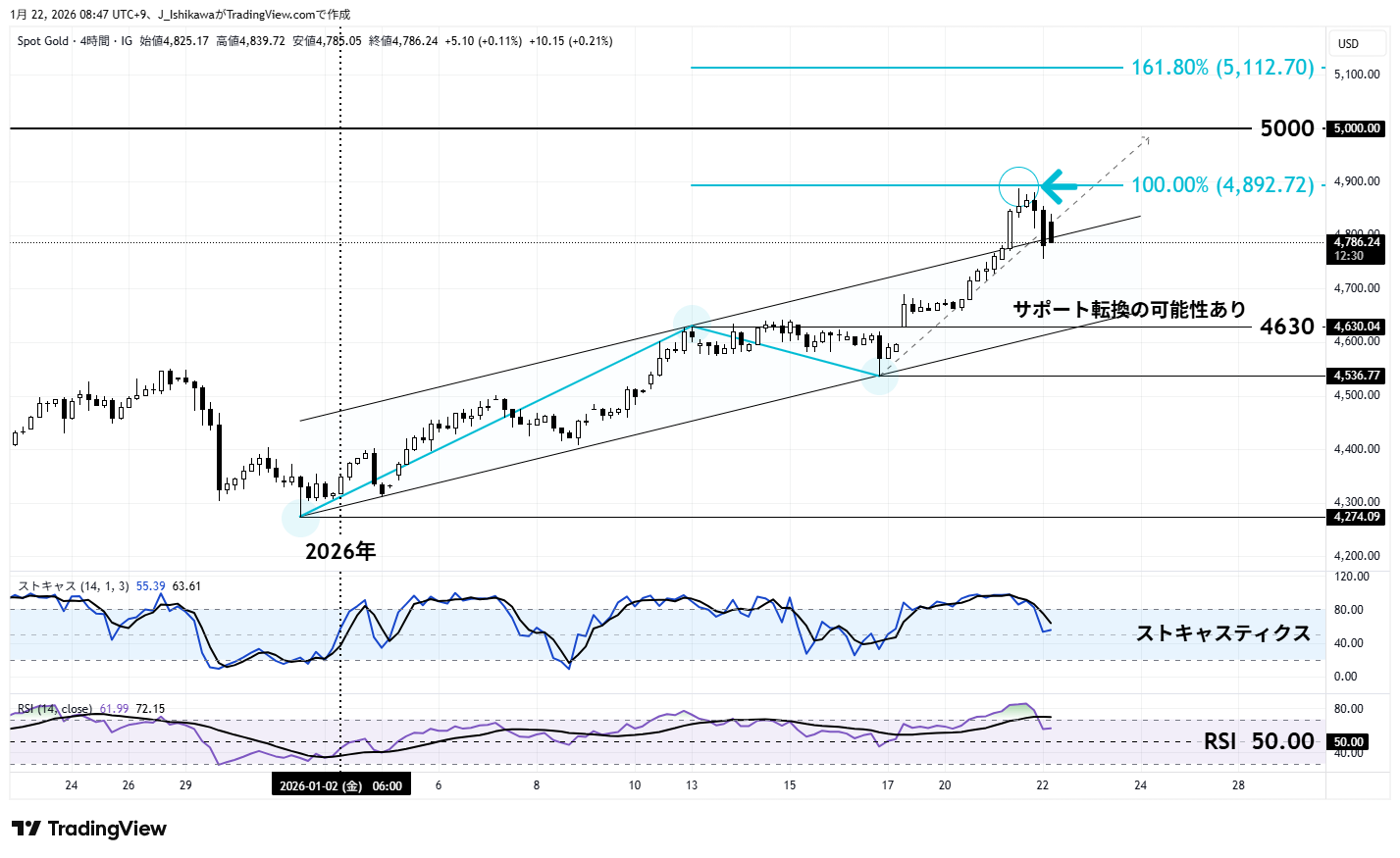Select the hollow cyan circle around the peak candle
1400x858 pixels.
1018,186
